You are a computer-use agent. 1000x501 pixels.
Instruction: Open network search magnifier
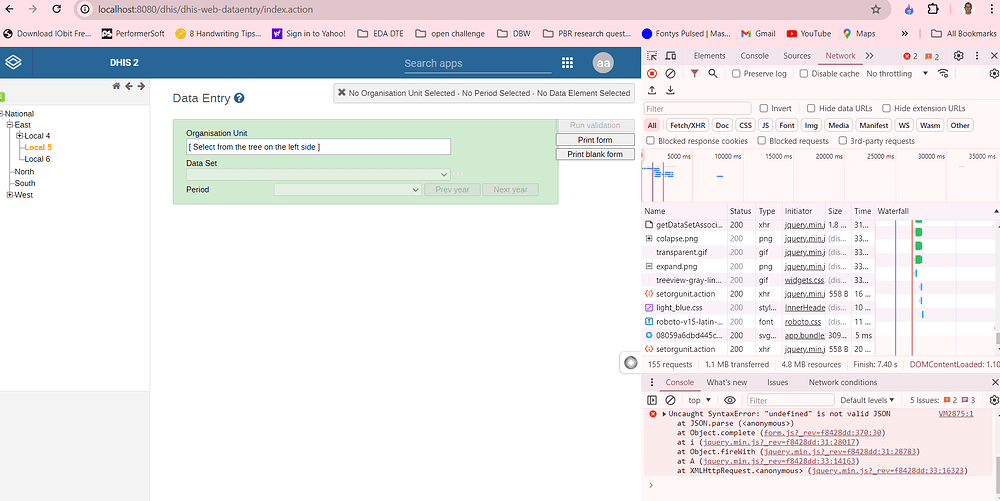[x=713, y=74]
